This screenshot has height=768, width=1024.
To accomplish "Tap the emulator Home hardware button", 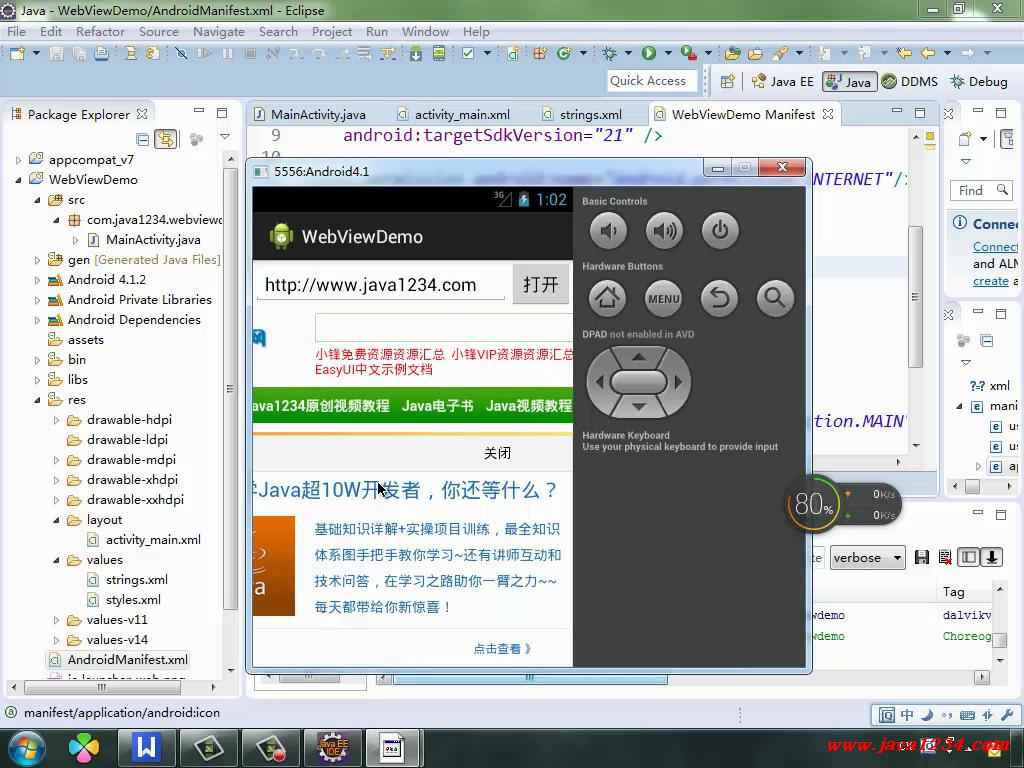I will (607, 298).
